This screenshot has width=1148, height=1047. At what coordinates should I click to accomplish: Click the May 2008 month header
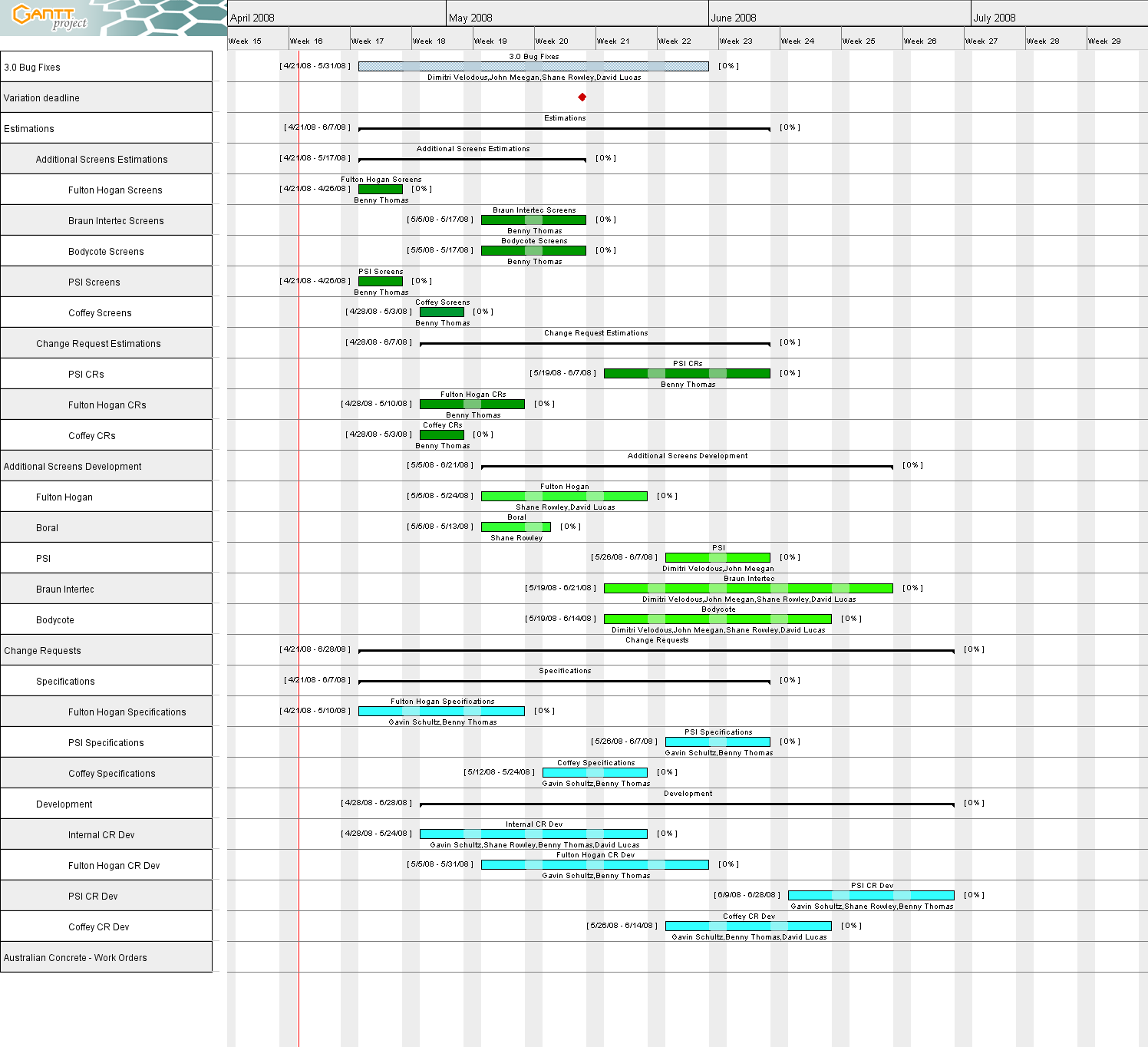click(577, 17)
